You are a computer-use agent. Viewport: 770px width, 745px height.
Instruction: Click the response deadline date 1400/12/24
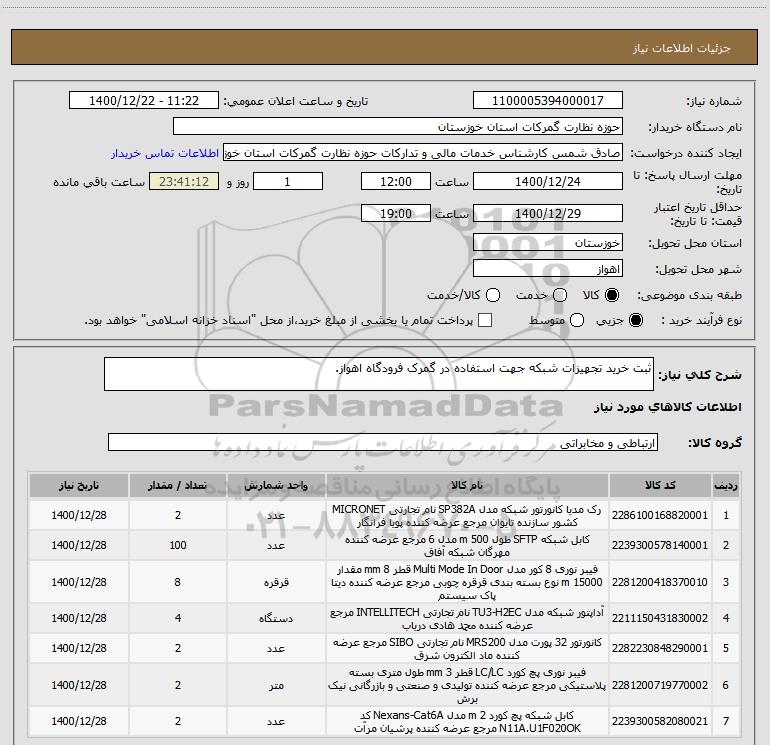point(548,181)
